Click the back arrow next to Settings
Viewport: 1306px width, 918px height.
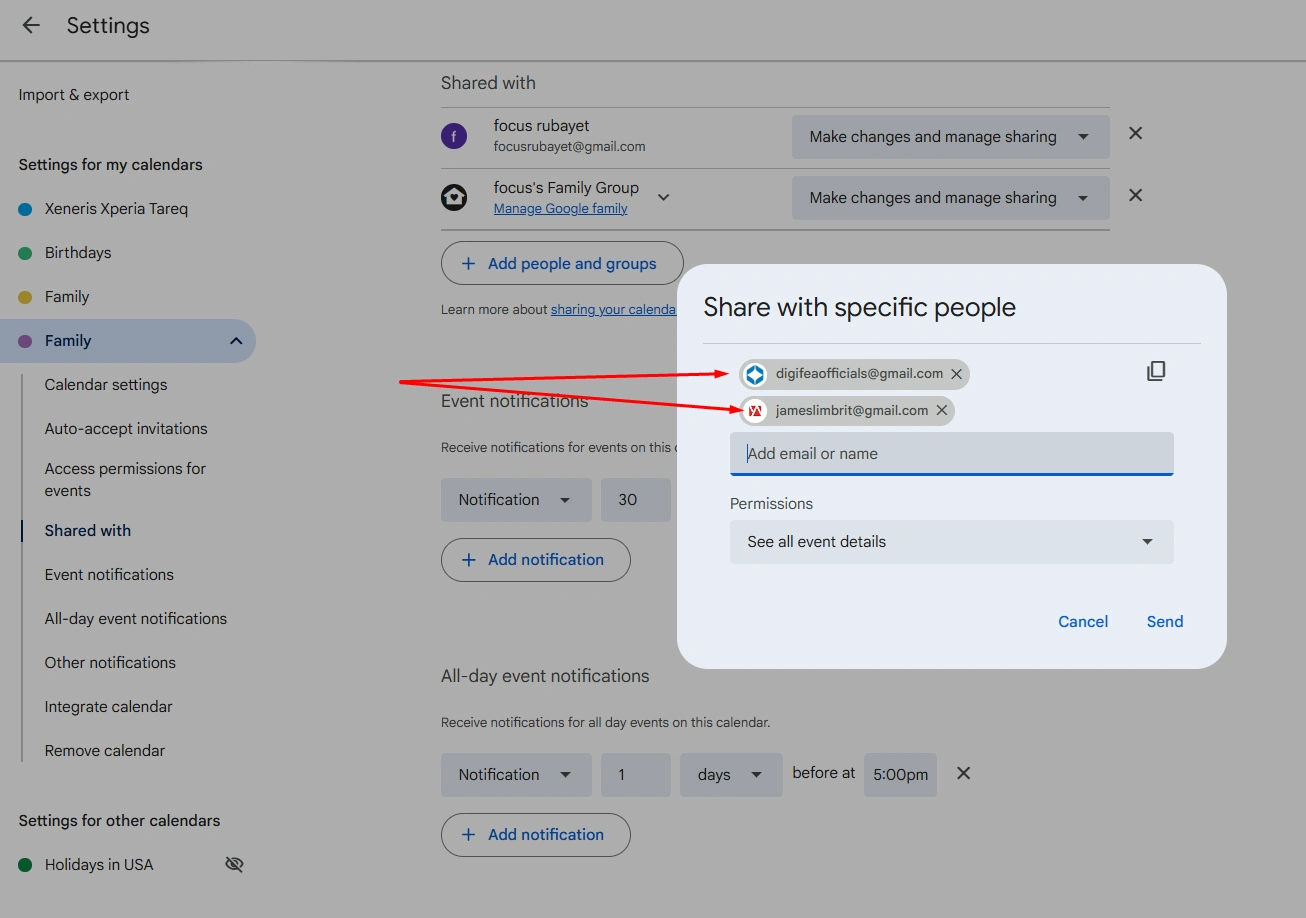[x=31, y=26]
